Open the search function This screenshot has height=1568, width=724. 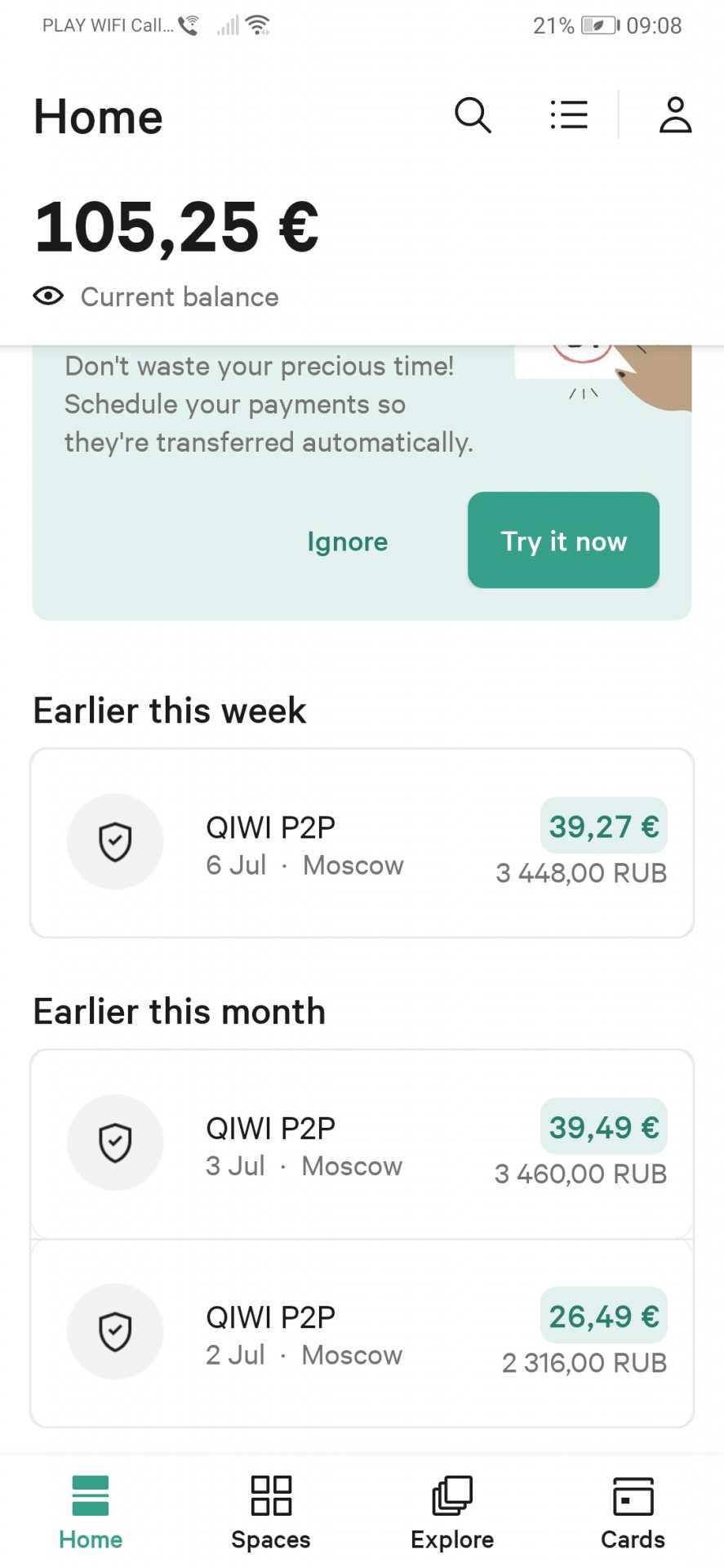pos(473,116)
